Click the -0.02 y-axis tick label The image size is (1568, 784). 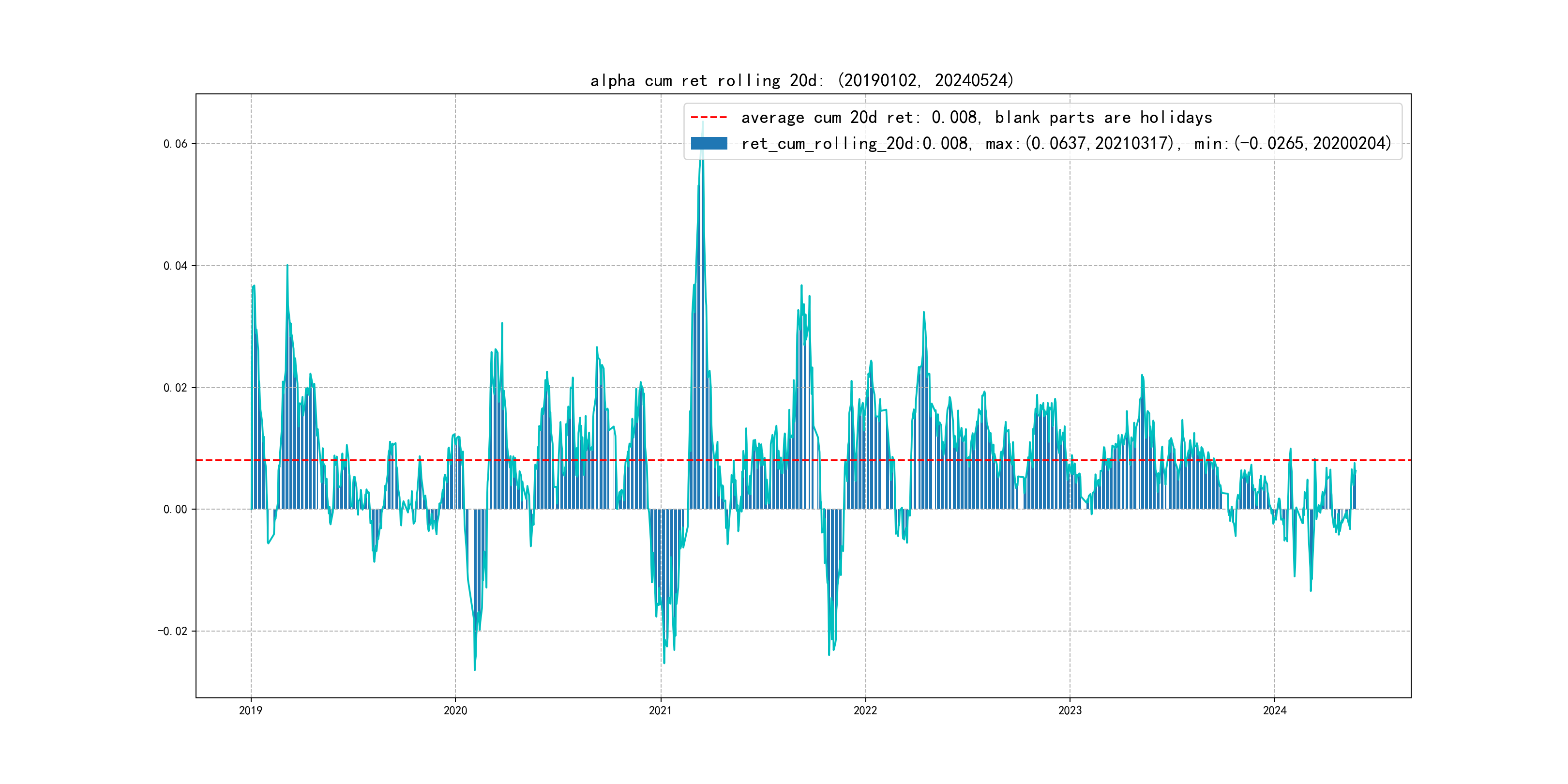173,631
